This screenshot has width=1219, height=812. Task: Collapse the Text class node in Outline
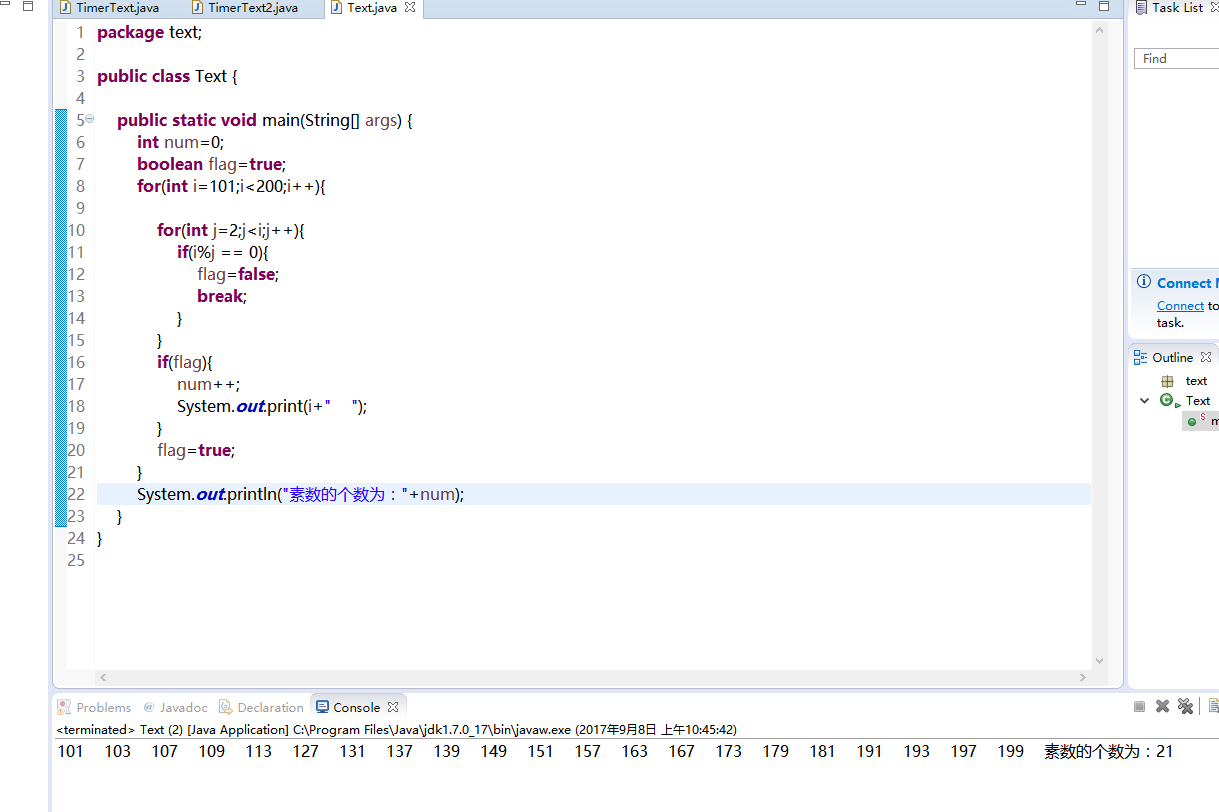(1145, 400)
